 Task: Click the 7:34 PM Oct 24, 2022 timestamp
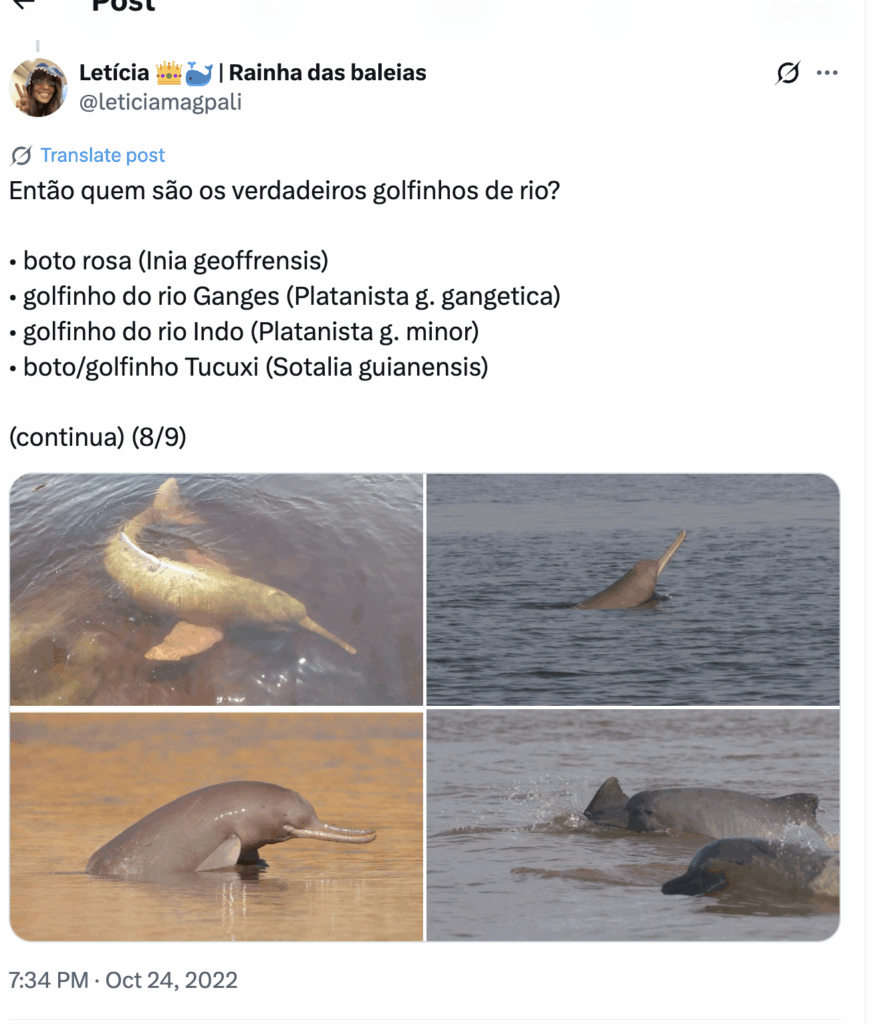tap(123, 980)
